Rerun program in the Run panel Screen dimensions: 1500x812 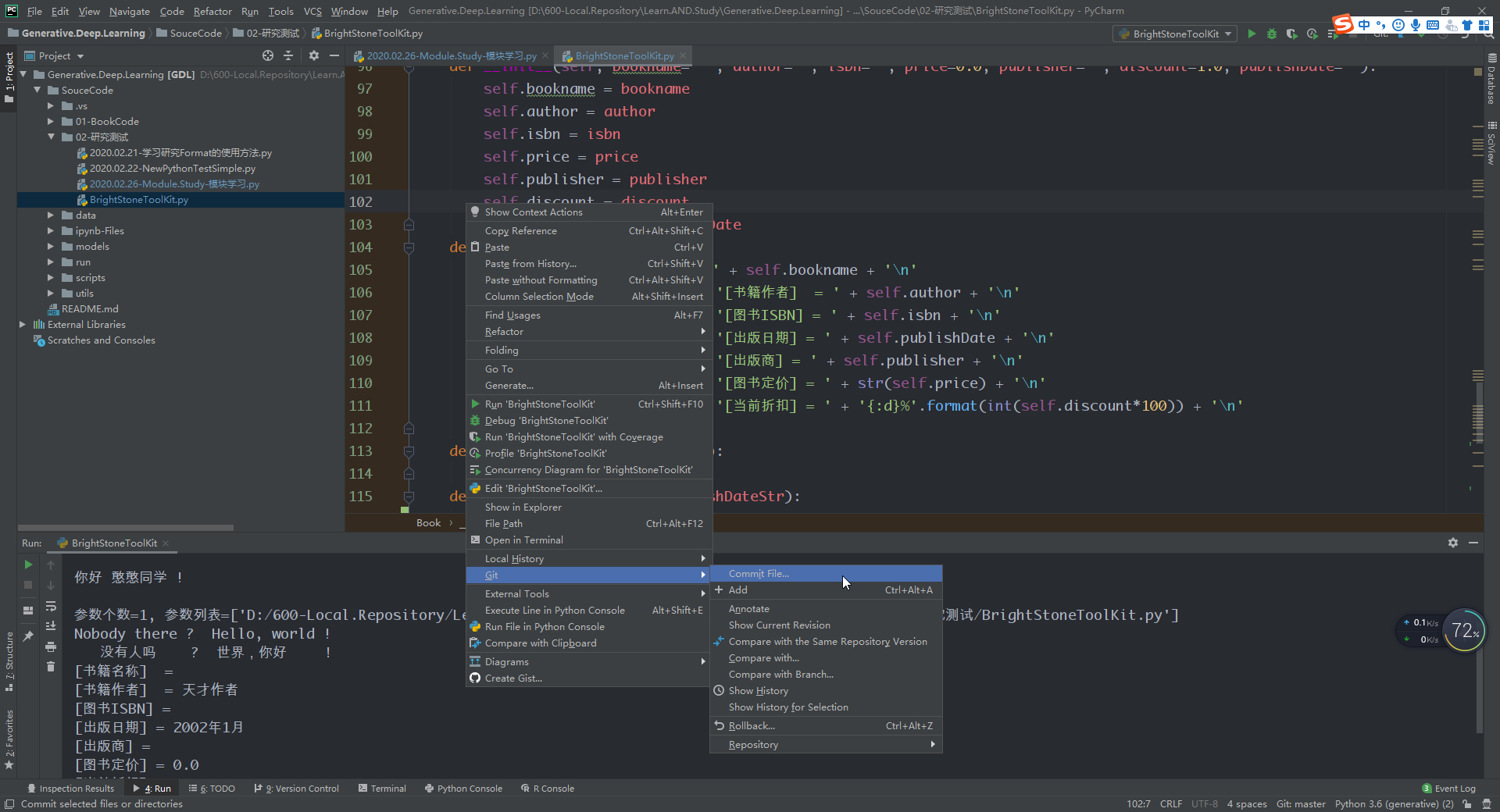tap(28, 564)
